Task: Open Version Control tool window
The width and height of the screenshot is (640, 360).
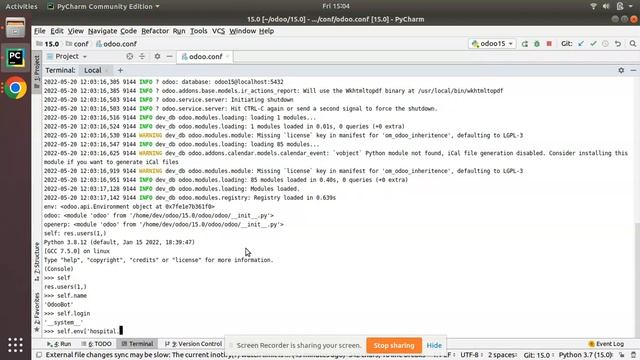Action: coord(193,344)
